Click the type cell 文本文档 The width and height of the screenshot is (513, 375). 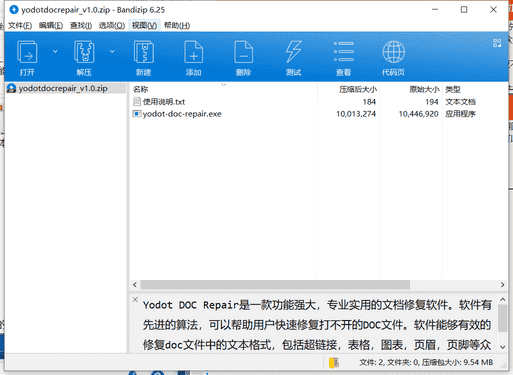pos(460,102)
